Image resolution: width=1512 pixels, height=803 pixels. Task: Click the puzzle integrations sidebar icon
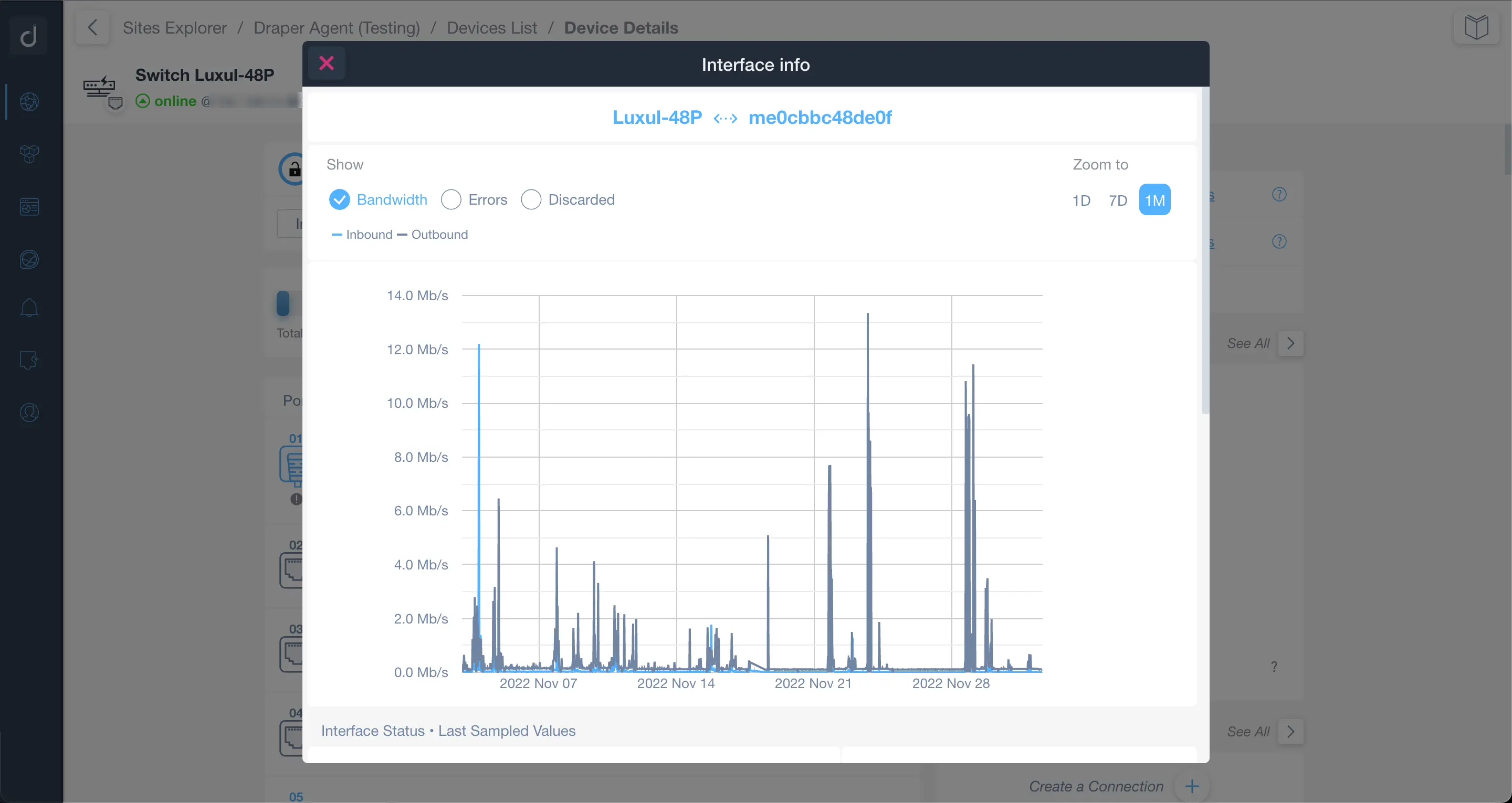pos(29,360)
